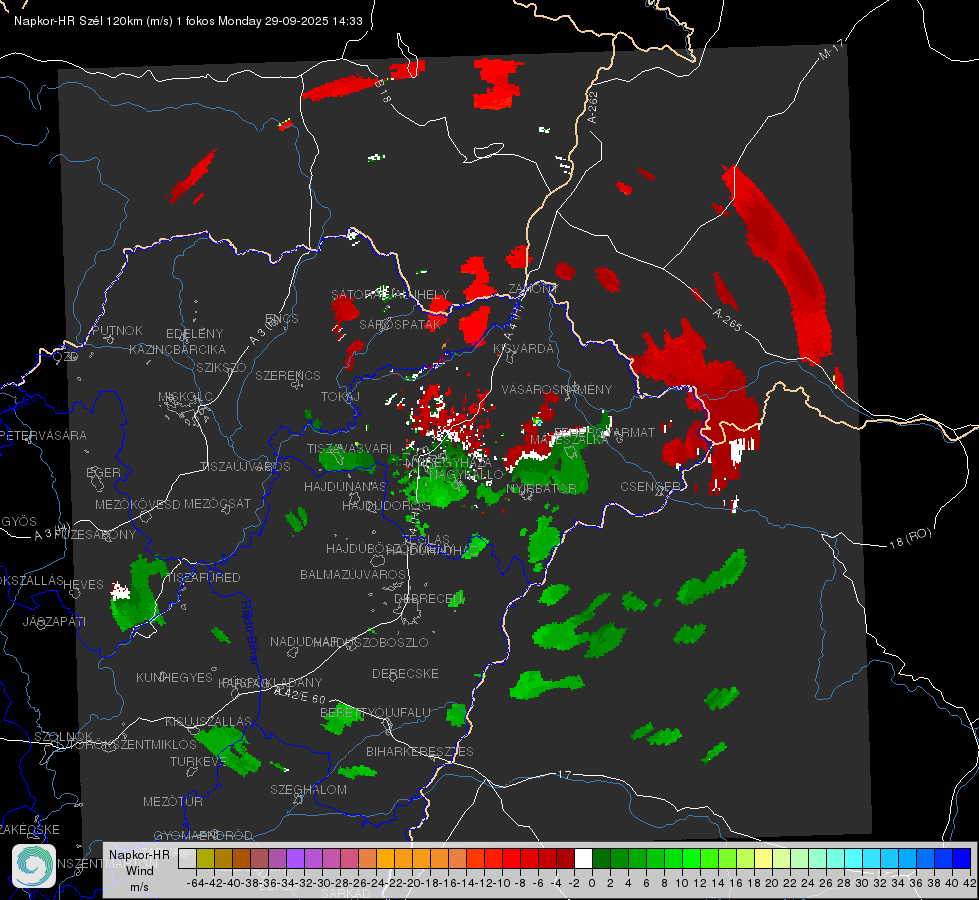Viewport: 979px width, 900px height.
Task: Select the MISKOLC city label
Action: coord(185,397)
